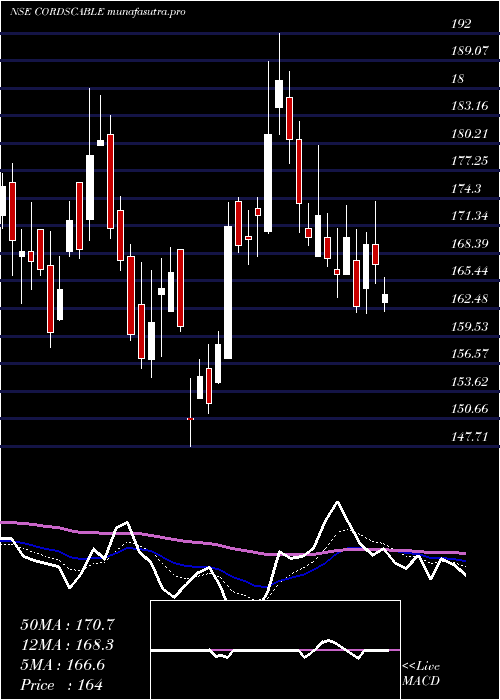500x700 pixels.
Task: Click the 177.25 price axis label
Action: pos(470,161)
